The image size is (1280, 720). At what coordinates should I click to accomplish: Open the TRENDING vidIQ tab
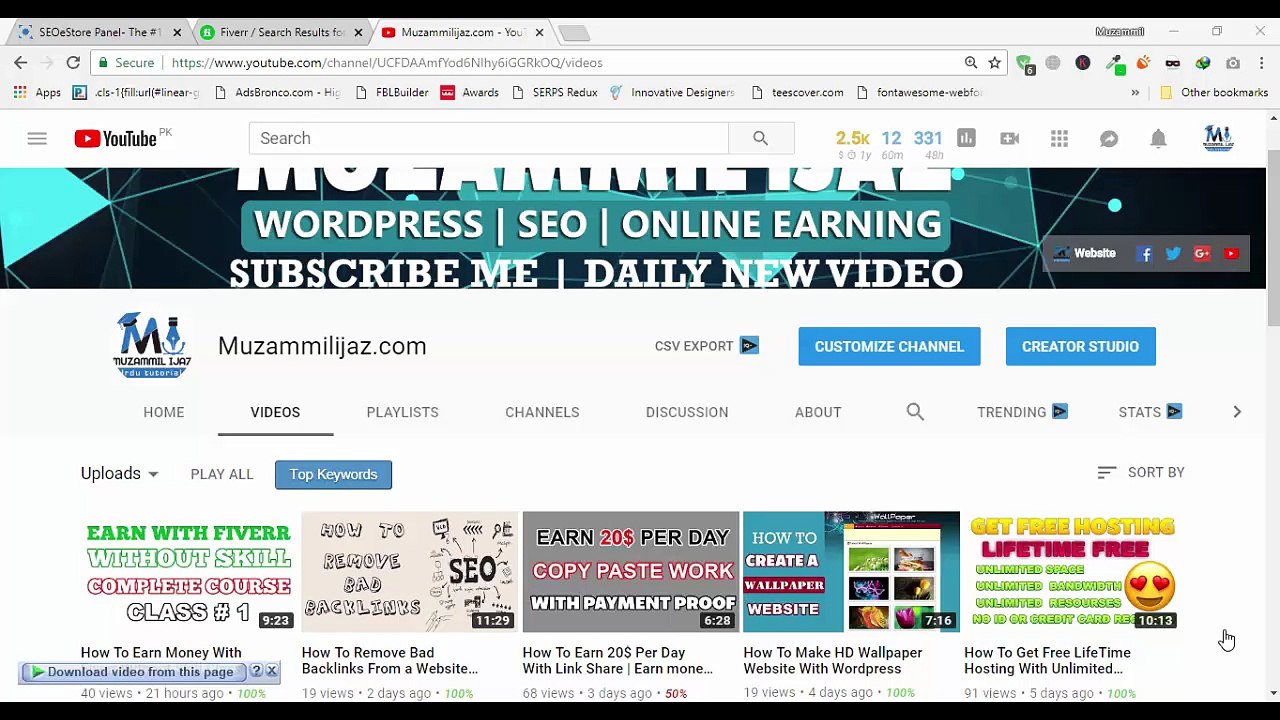[x=1022, y=412]
